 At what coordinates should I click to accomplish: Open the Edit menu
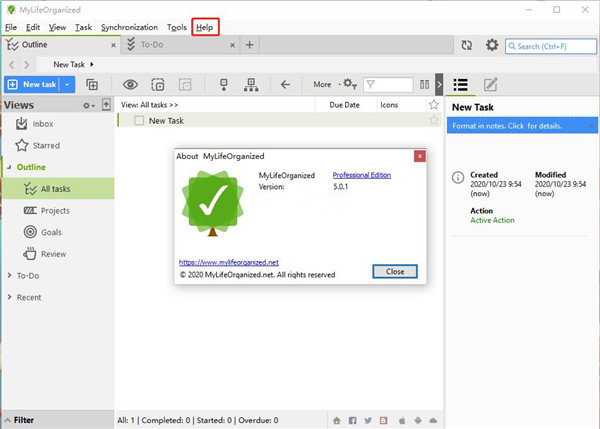click(x=33, y=28)
